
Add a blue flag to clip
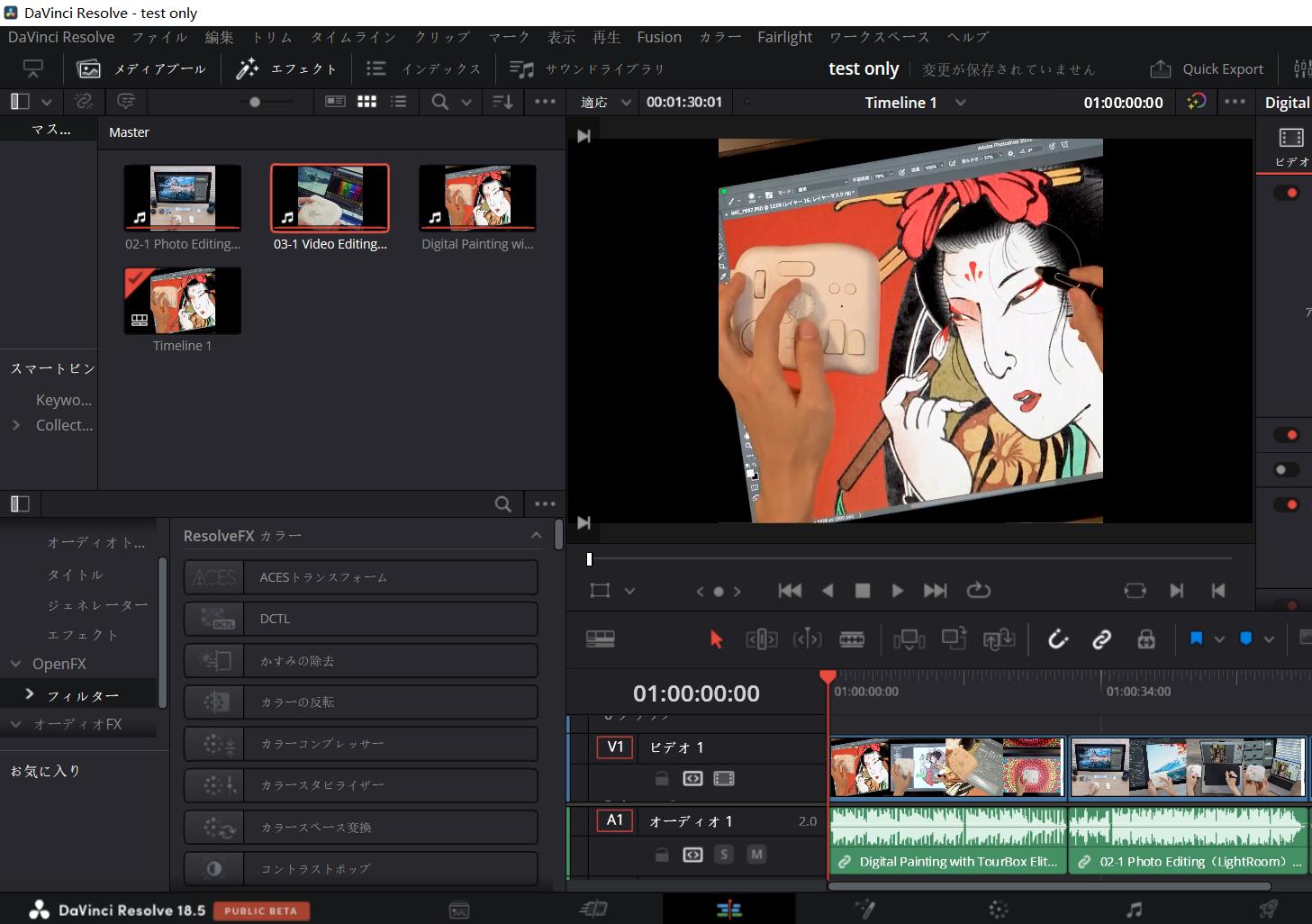pos(1197,639)
